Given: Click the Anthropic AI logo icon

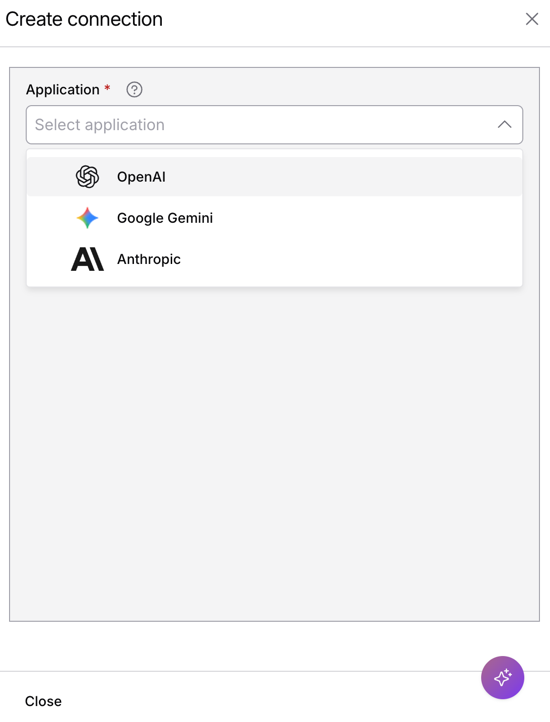Looking at the screenshot, I should tap(87, 259).
